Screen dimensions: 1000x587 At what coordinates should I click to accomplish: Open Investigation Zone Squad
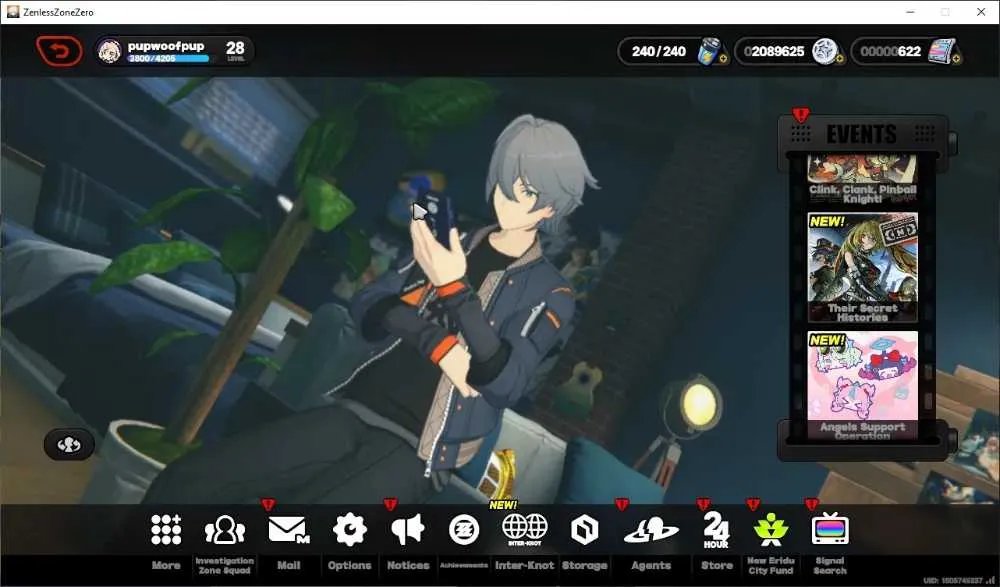point(224,530)
